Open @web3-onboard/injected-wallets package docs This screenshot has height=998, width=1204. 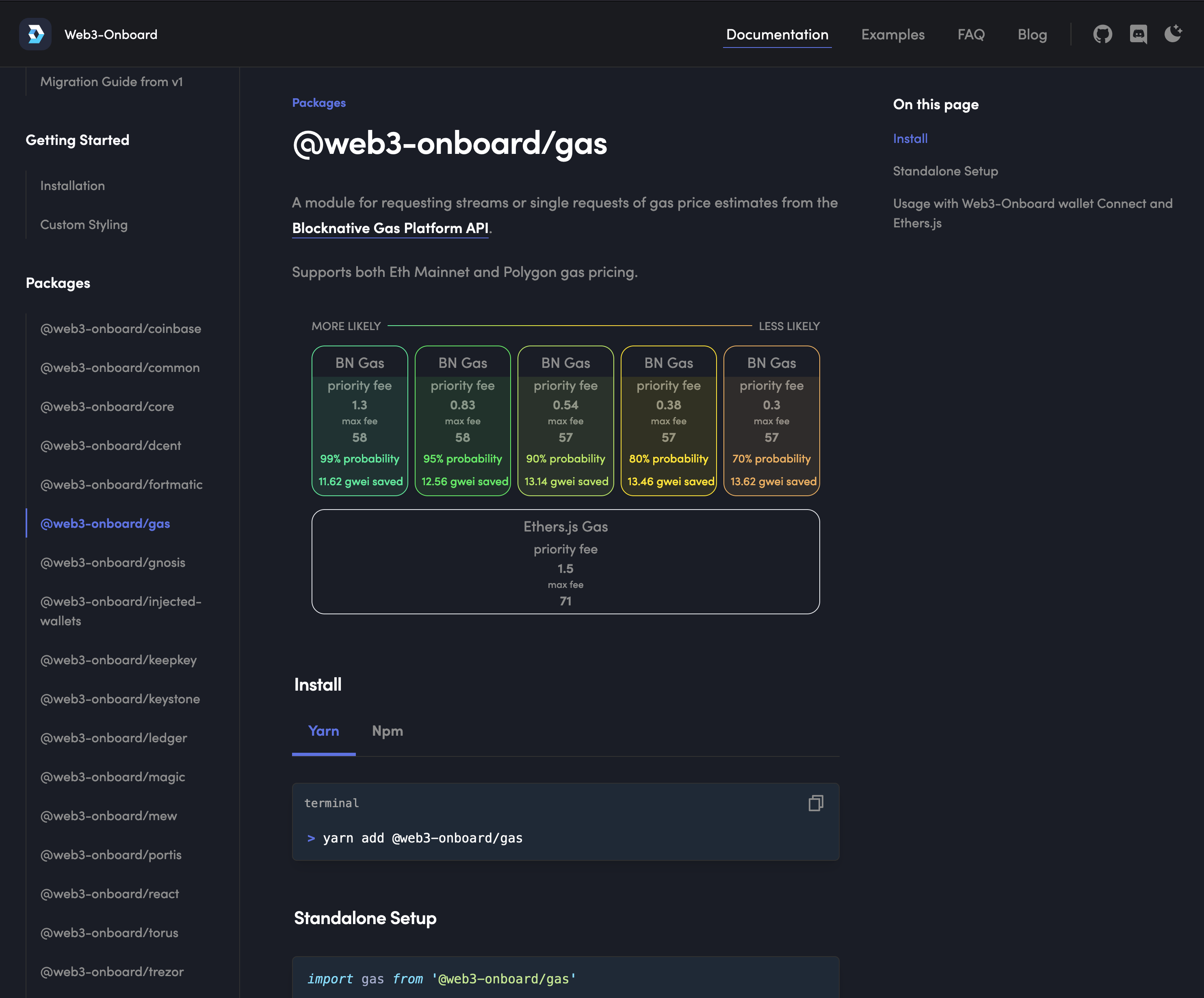point(120,611)
